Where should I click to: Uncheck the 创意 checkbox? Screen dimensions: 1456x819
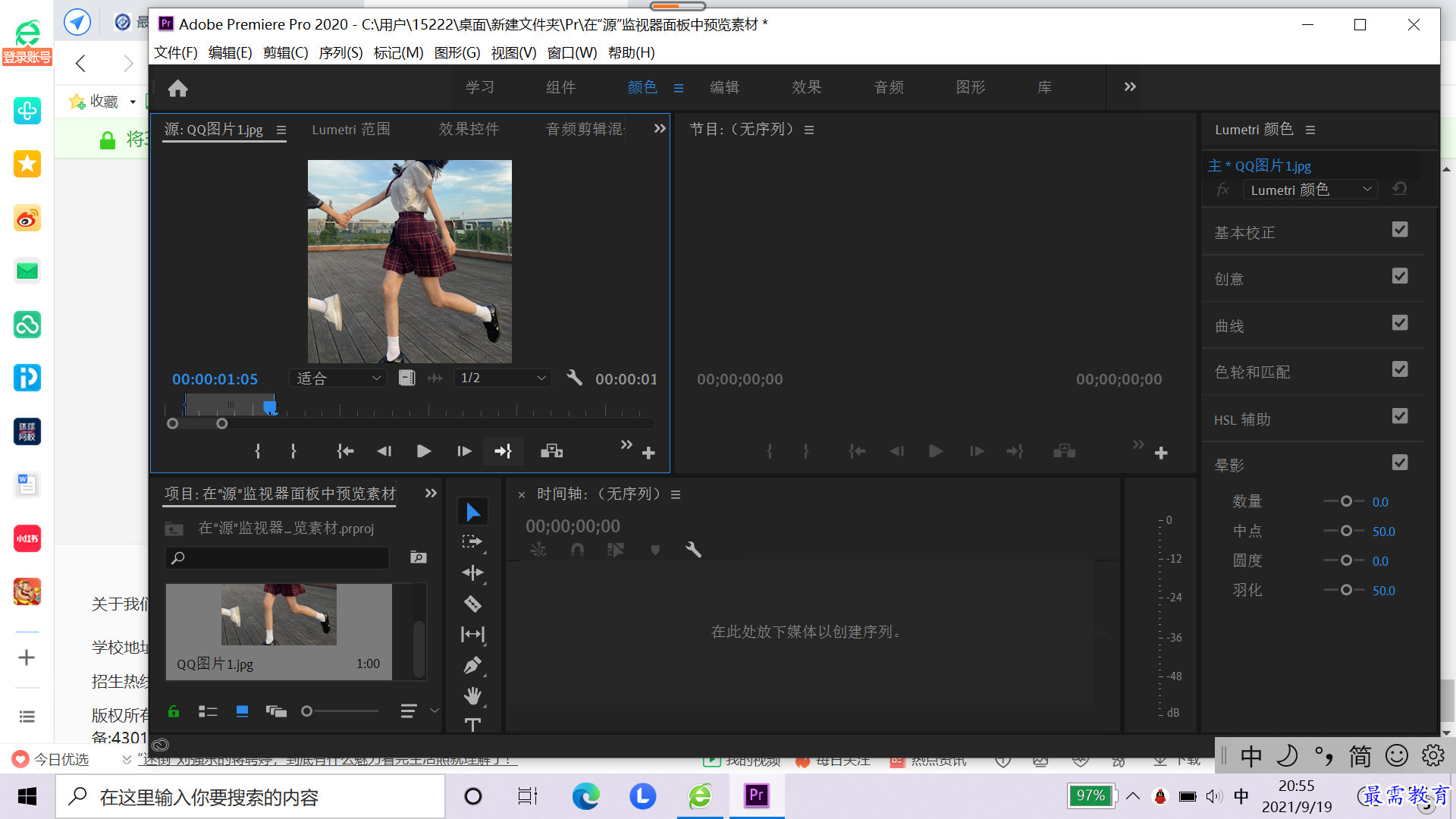pyautogui.click(x=1400, y=276)
